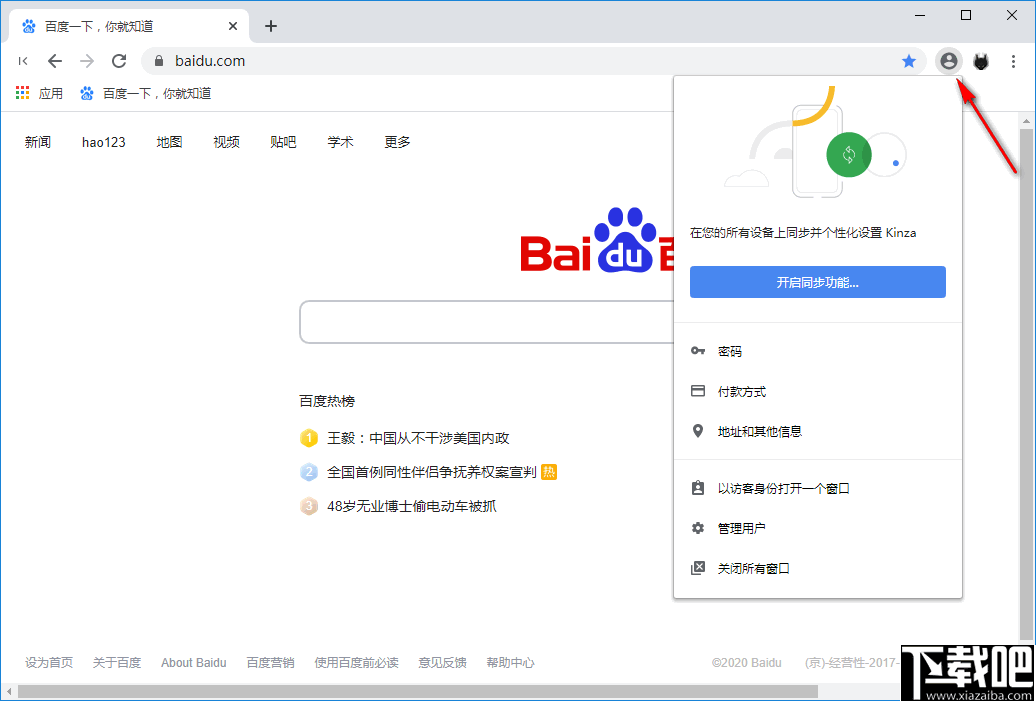Open a new tab with the plus button
Screen dimensions: 1036x701
[271, 26]
